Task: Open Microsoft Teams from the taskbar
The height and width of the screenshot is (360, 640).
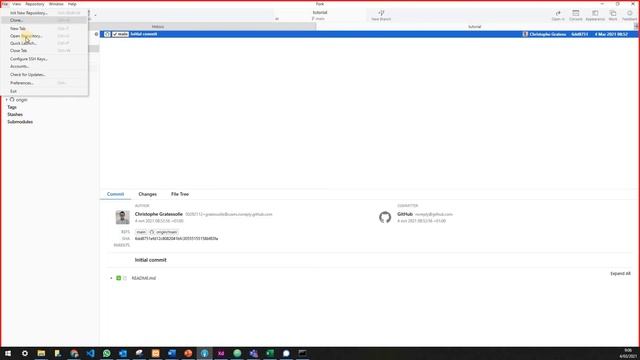Action: click(x=253, y=353)
